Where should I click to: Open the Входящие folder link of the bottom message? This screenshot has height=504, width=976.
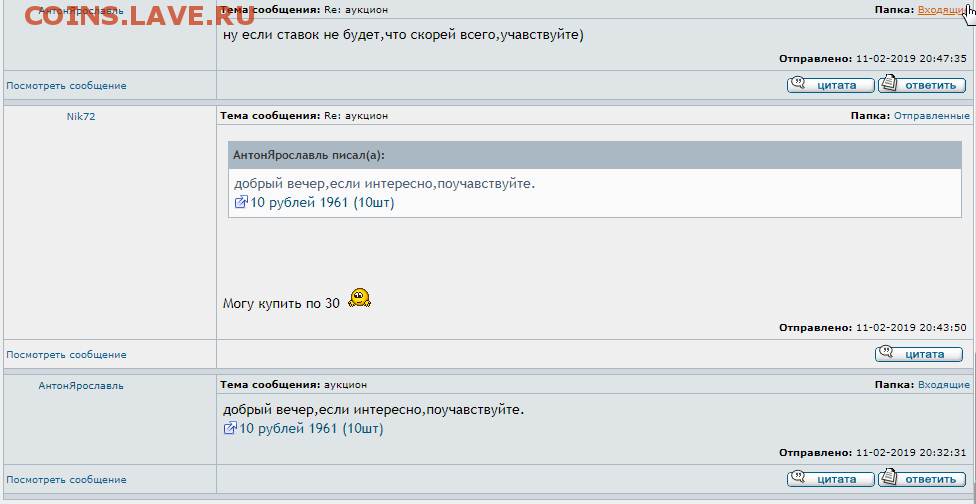click(944, 385)
